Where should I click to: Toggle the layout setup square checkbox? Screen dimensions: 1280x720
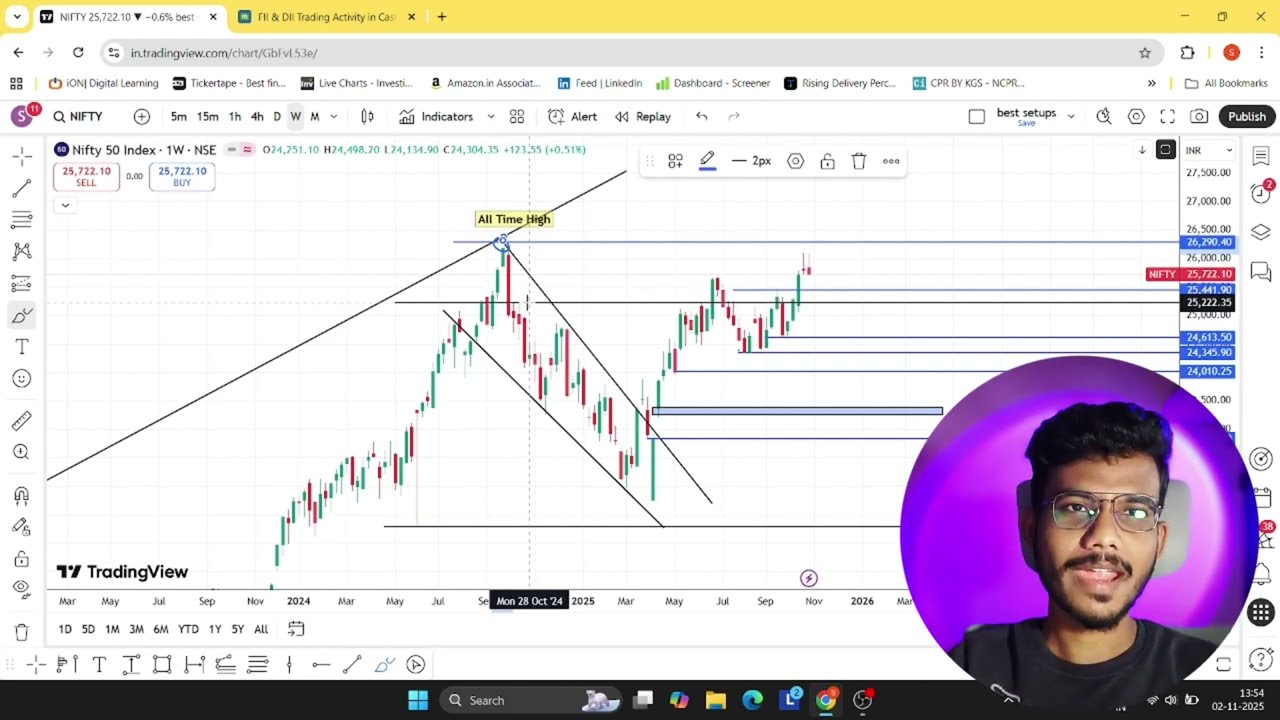(x=977, y=117)
